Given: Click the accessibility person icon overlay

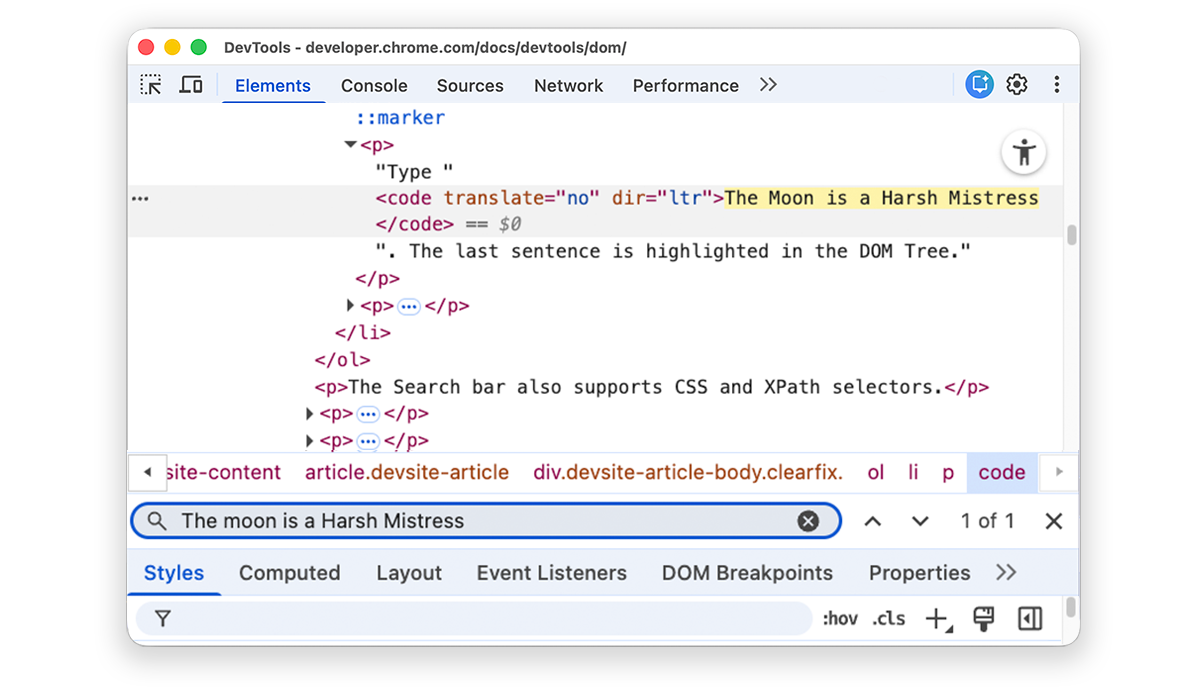Looking at the screenshot, I should (1023, 151).
